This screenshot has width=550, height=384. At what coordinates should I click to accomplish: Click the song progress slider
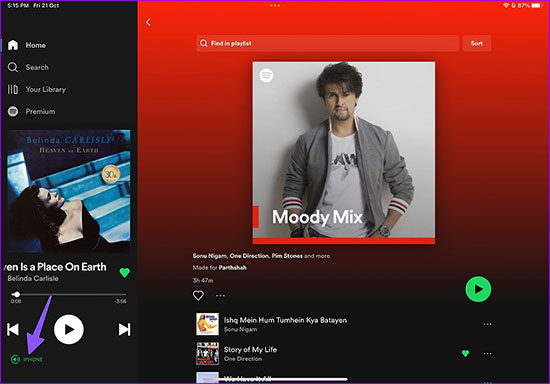tap(68, 295)
